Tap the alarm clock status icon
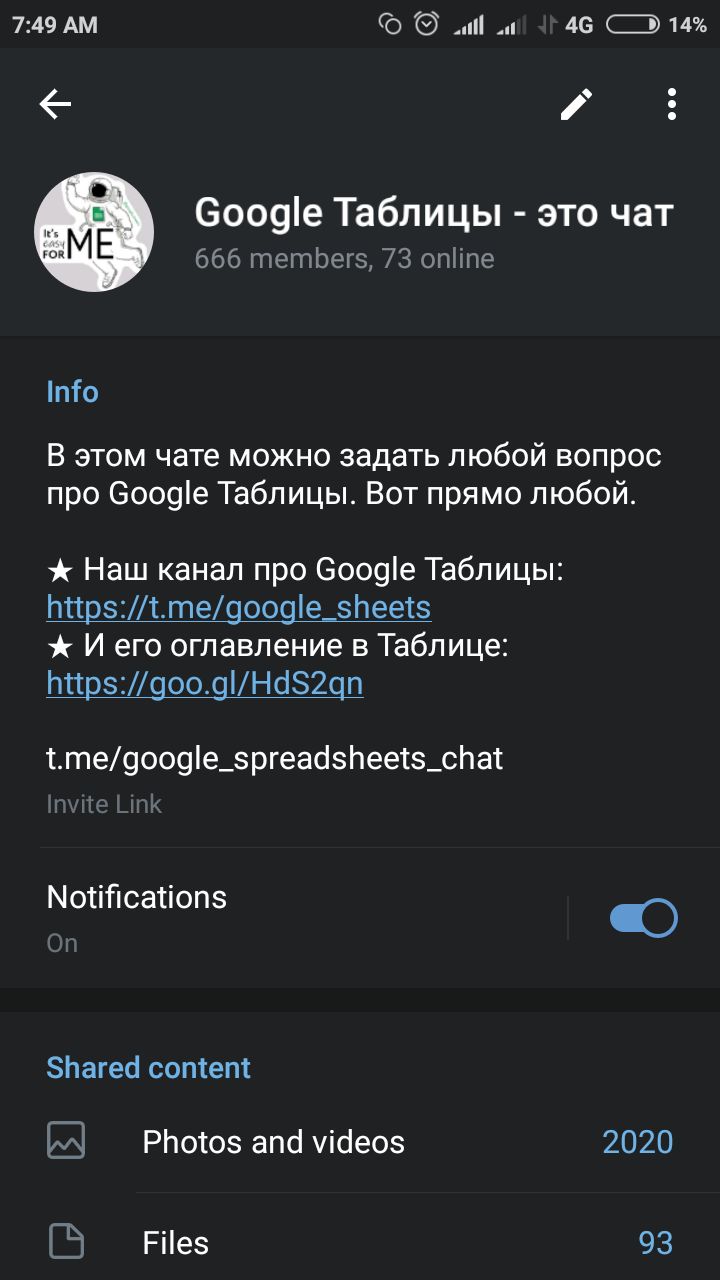The image size is (720, 1280). [x=427, y=24]
